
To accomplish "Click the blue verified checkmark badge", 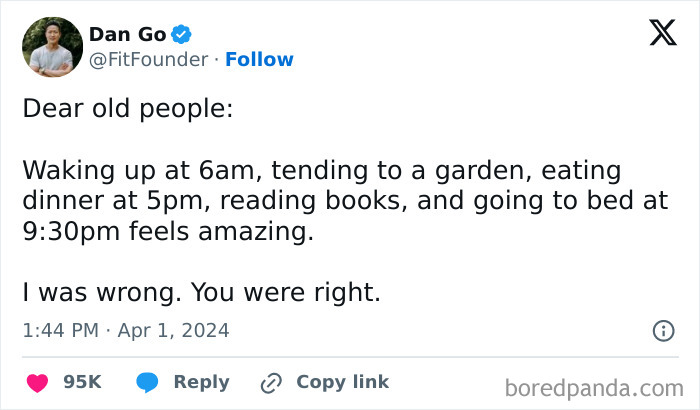I will (181, 34).
